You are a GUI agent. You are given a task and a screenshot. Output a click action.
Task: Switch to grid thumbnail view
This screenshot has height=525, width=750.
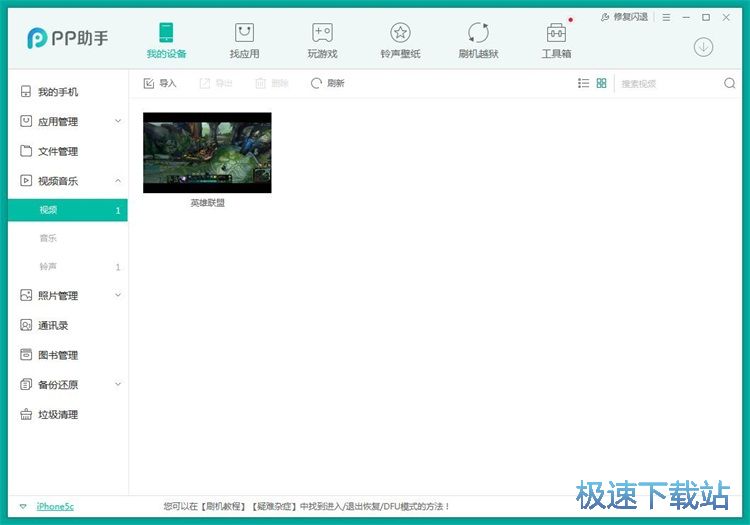click(601, 83)
